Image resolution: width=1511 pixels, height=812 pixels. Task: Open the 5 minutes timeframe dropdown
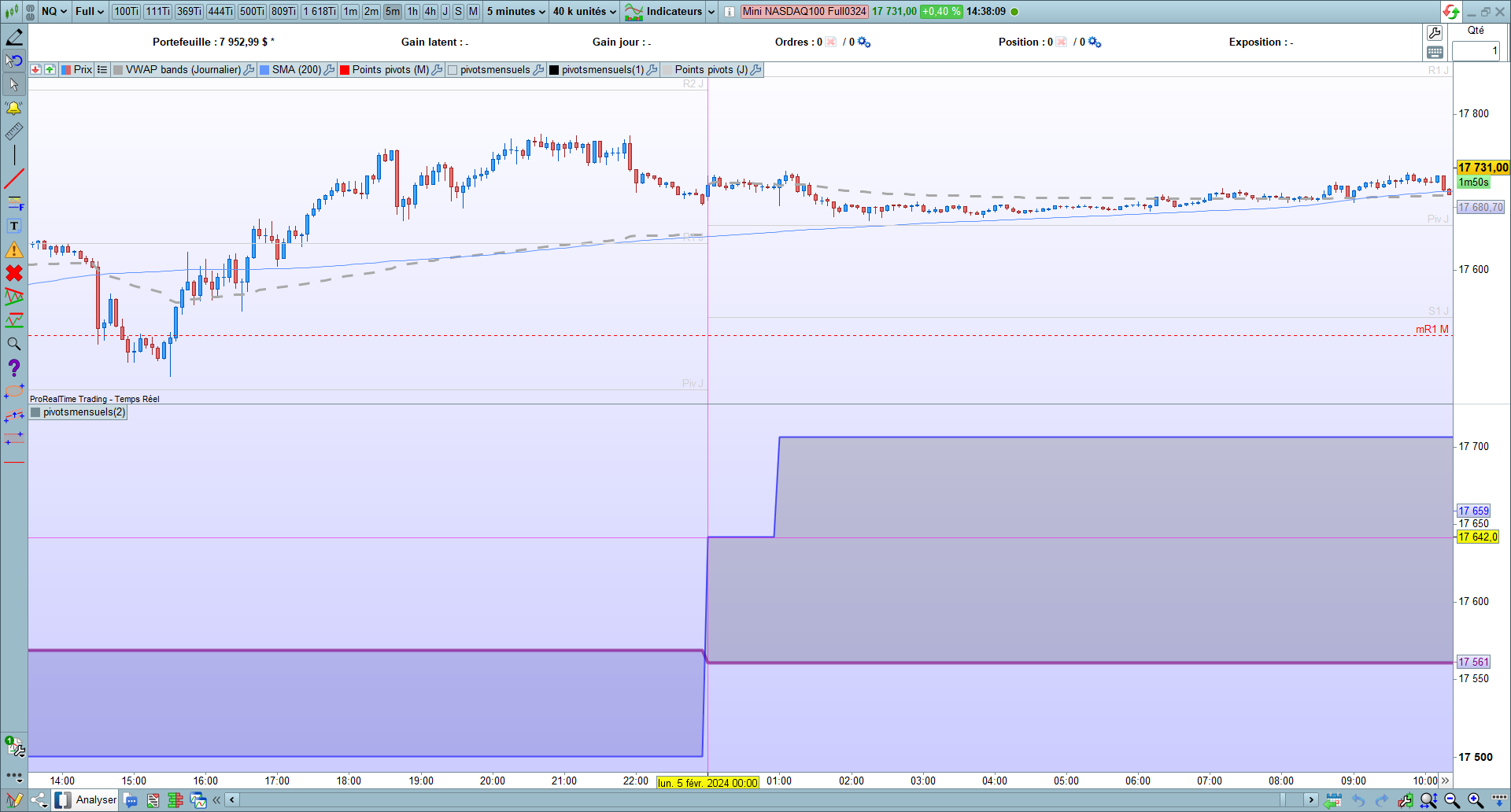pos(516,12)
